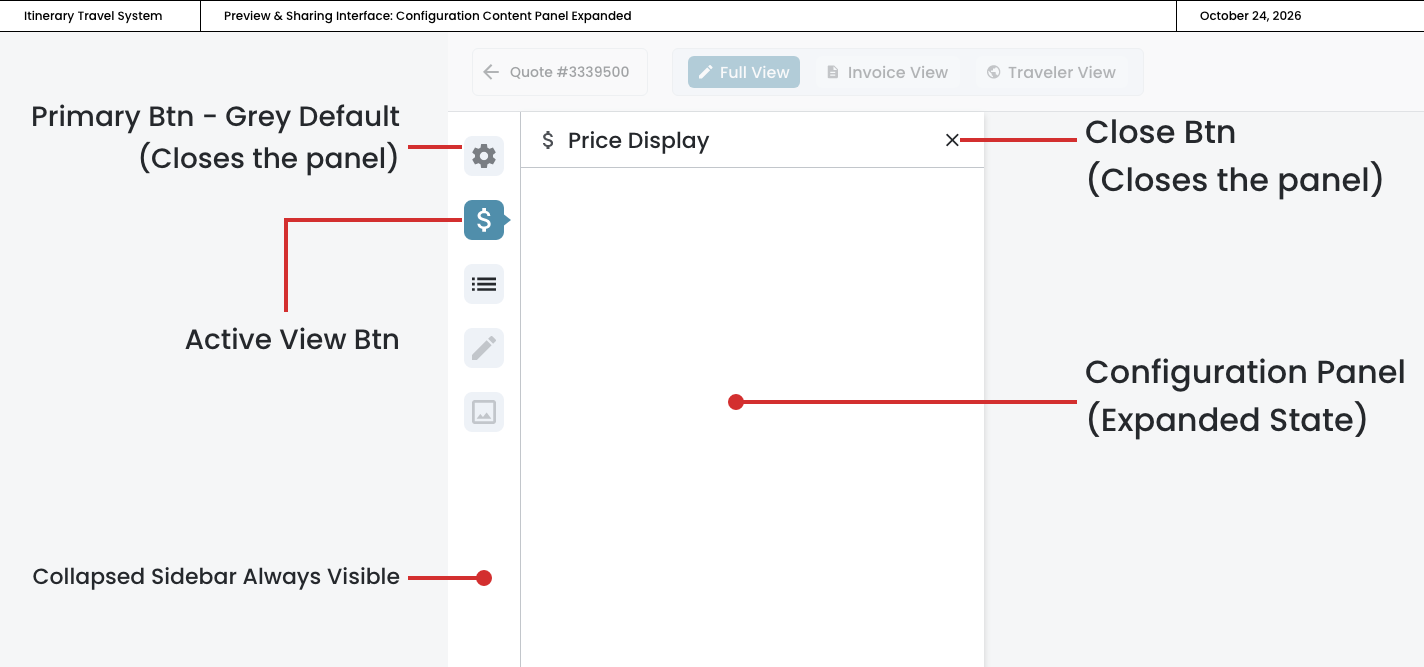Click the Preview & Sharing Interface title
Viewport: 1424px width, 667px height.
click(427, 16)
